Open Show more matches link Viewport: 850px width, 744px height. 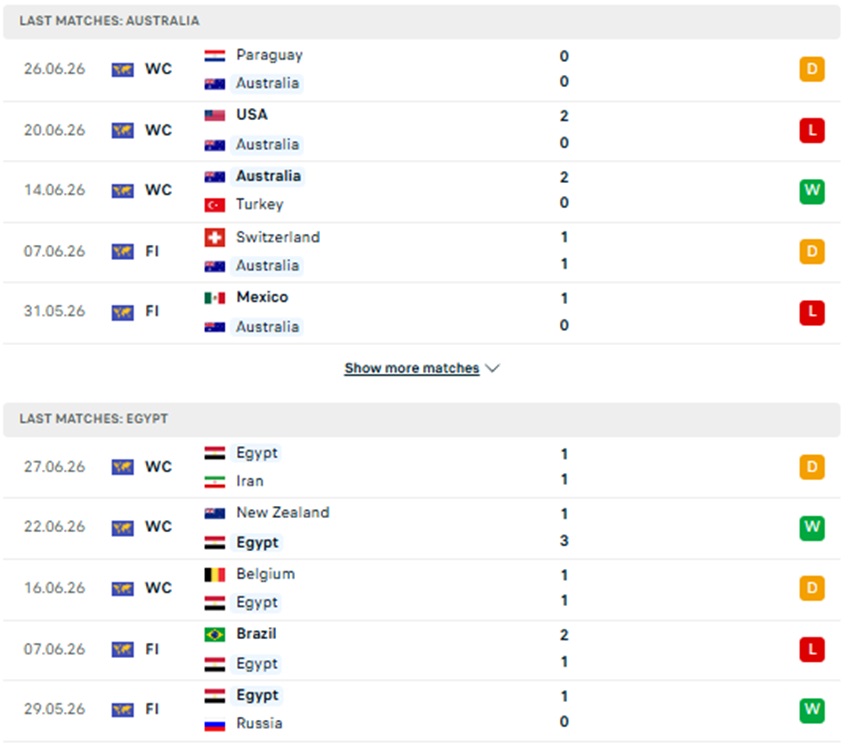411,368
